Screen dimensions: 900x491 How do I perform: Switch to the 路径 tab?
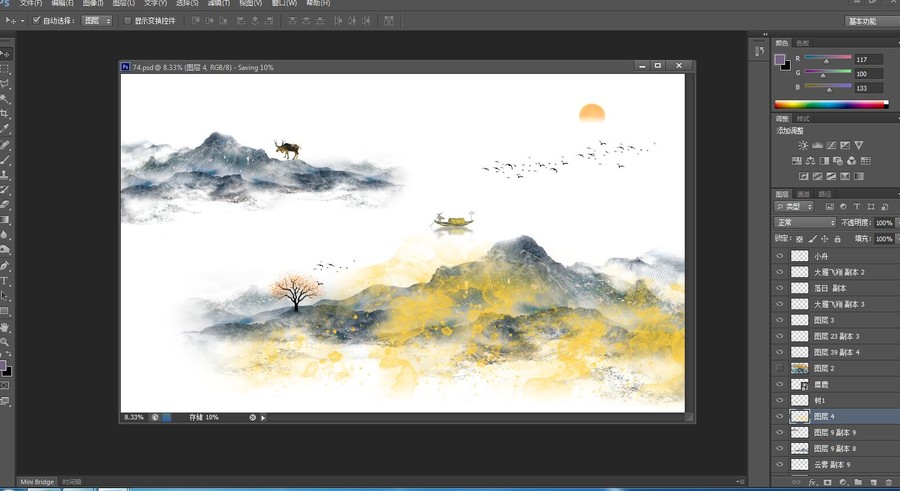pos(825,194)
